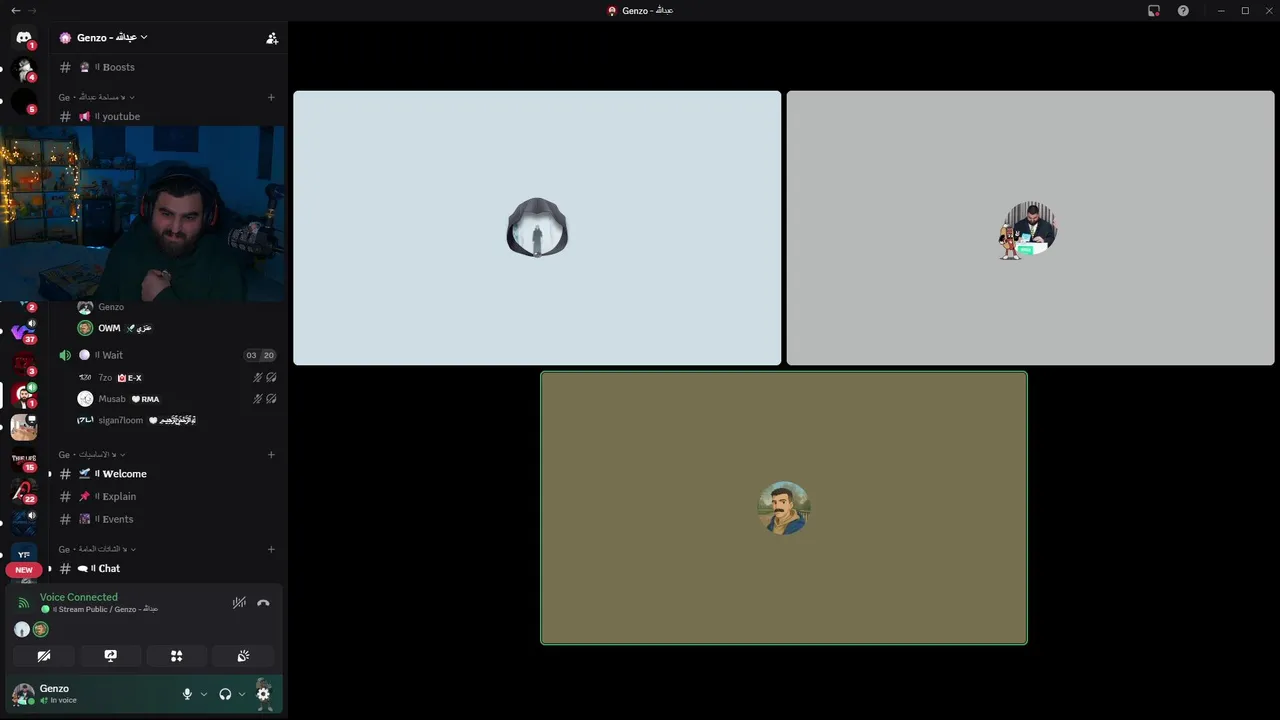Open the Inbox icon in title bar
This screenshot has width=1280, height=720.
[1154, 10]
